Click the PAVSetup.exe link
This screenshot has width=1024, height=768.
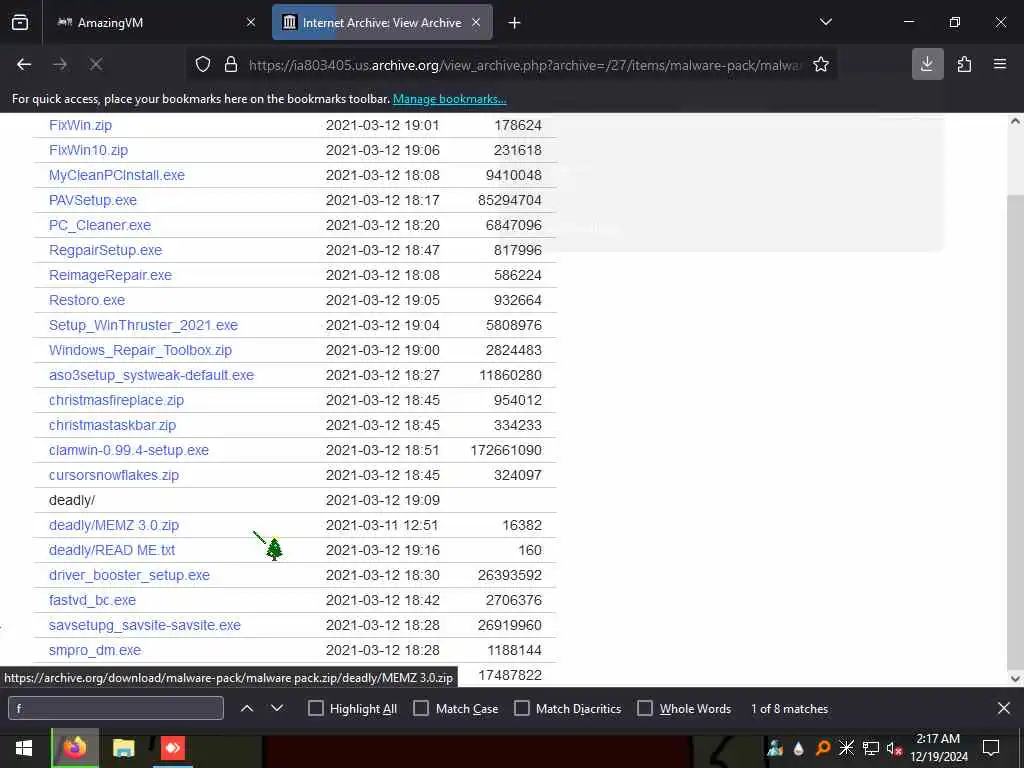tap(93, 200)
